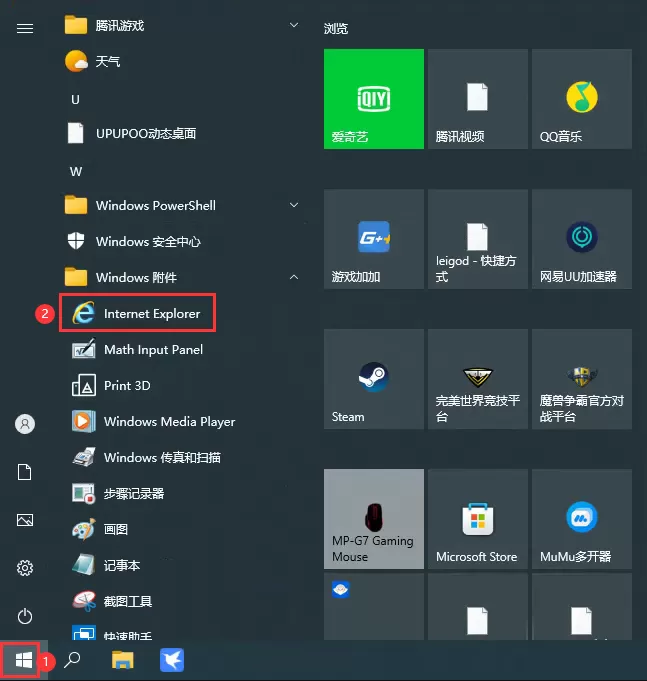
Task: Open the 魔兽争霸官方对战平台 tile
Action: click(x=582, y=379)
